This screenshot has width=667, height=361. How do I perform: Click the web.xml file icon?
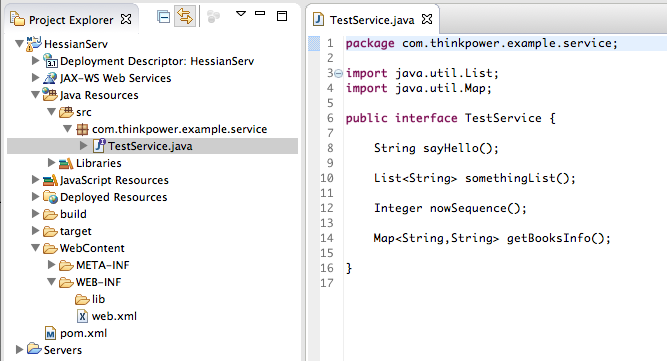(x=82, y=316)
